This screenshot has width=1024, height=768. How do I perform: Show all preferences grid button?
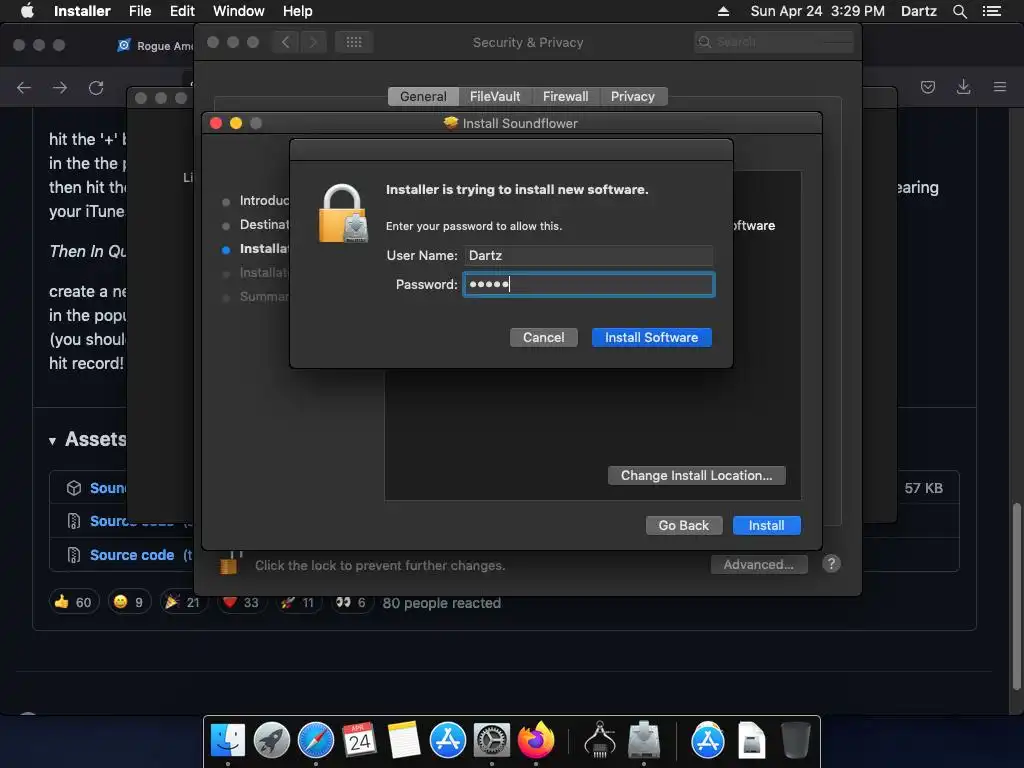coord(354,42)
